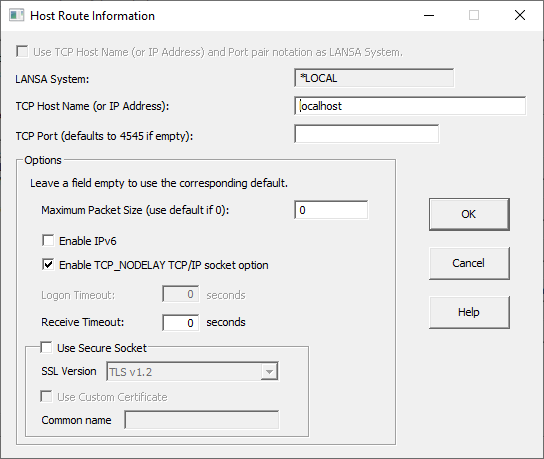The height and width of the screenshot is (459, 544).
Task: Click the disabled maximize window icon
Action: click(x=474, y=15)
